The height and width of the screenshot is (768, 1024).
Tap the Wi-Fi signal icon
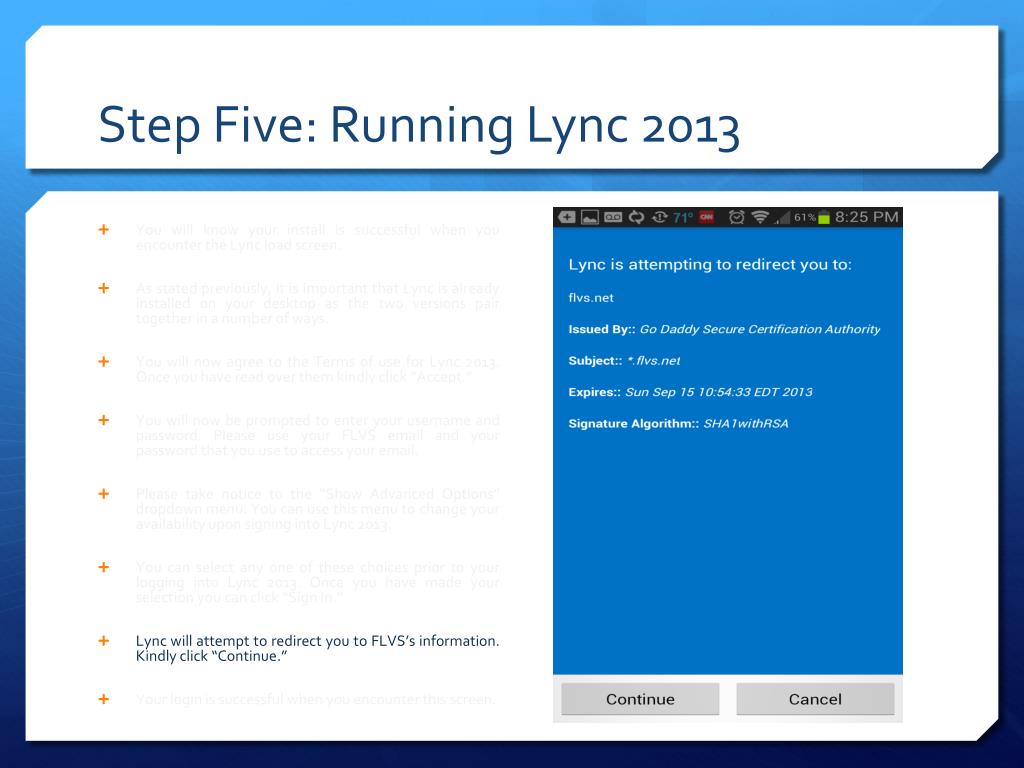[760, 217]
